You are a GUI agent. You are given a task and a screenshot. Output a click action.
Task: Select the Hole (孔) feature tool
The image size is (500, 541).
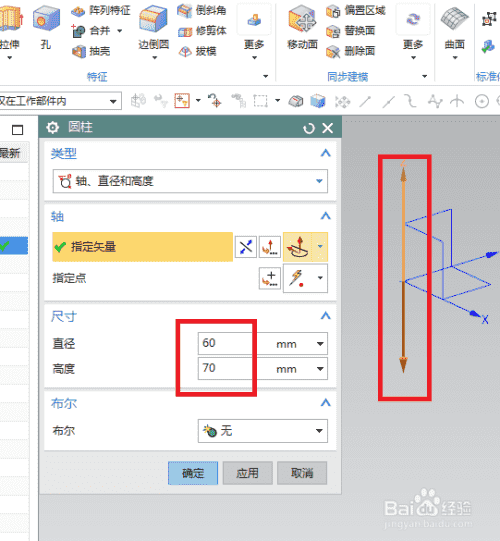46,28
